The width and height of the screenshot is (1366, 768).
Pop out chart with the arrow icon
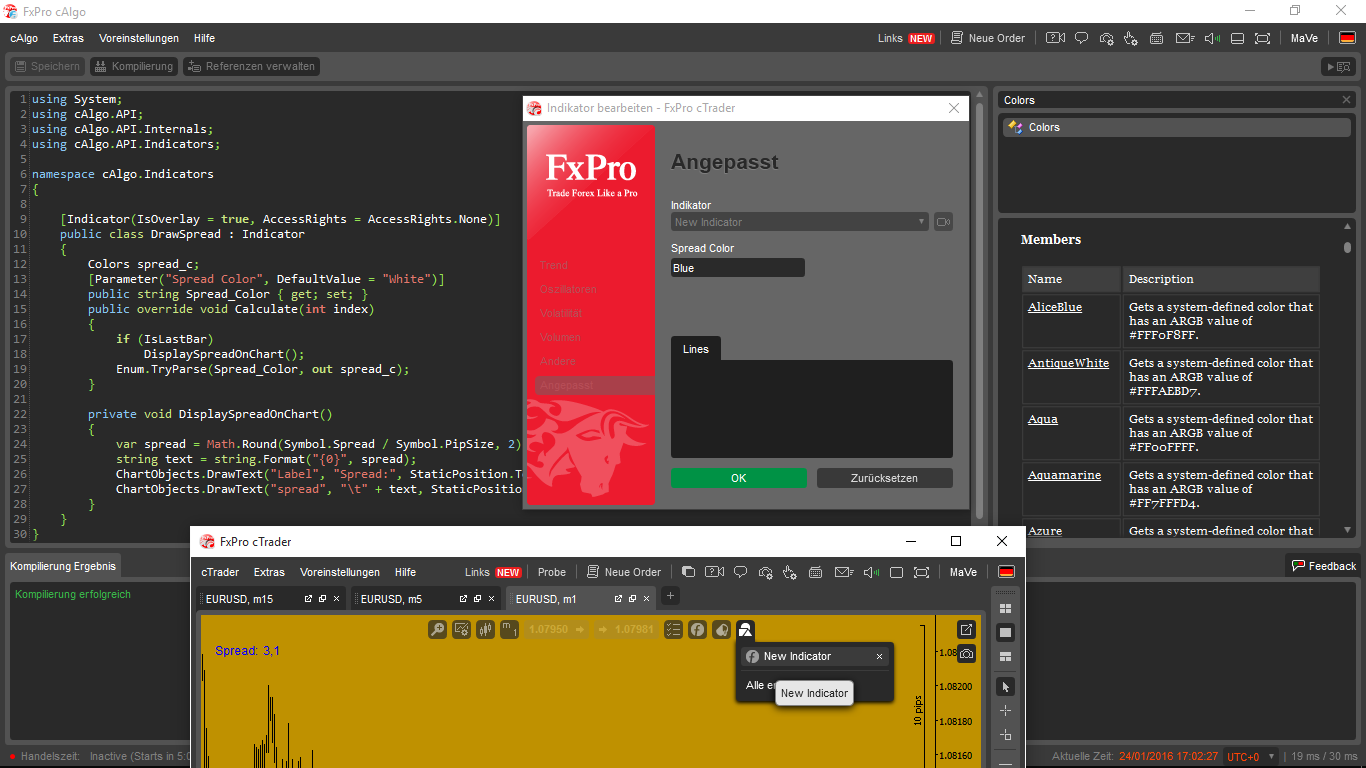click(x=966, y=629)
